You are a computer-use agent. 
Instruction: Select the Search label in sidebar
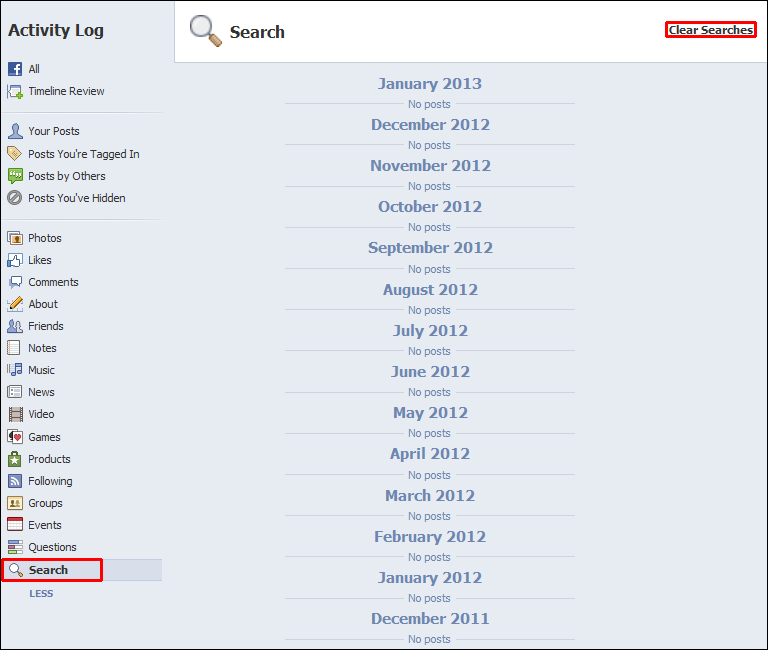[x=48, y=570]
